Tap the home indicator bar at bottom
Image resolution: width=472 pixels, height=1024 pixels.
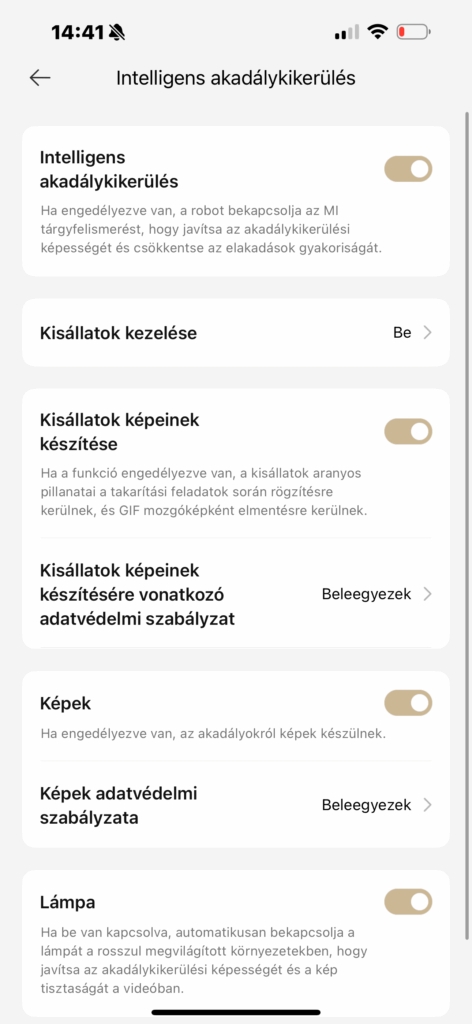(x=236, y=1012)
